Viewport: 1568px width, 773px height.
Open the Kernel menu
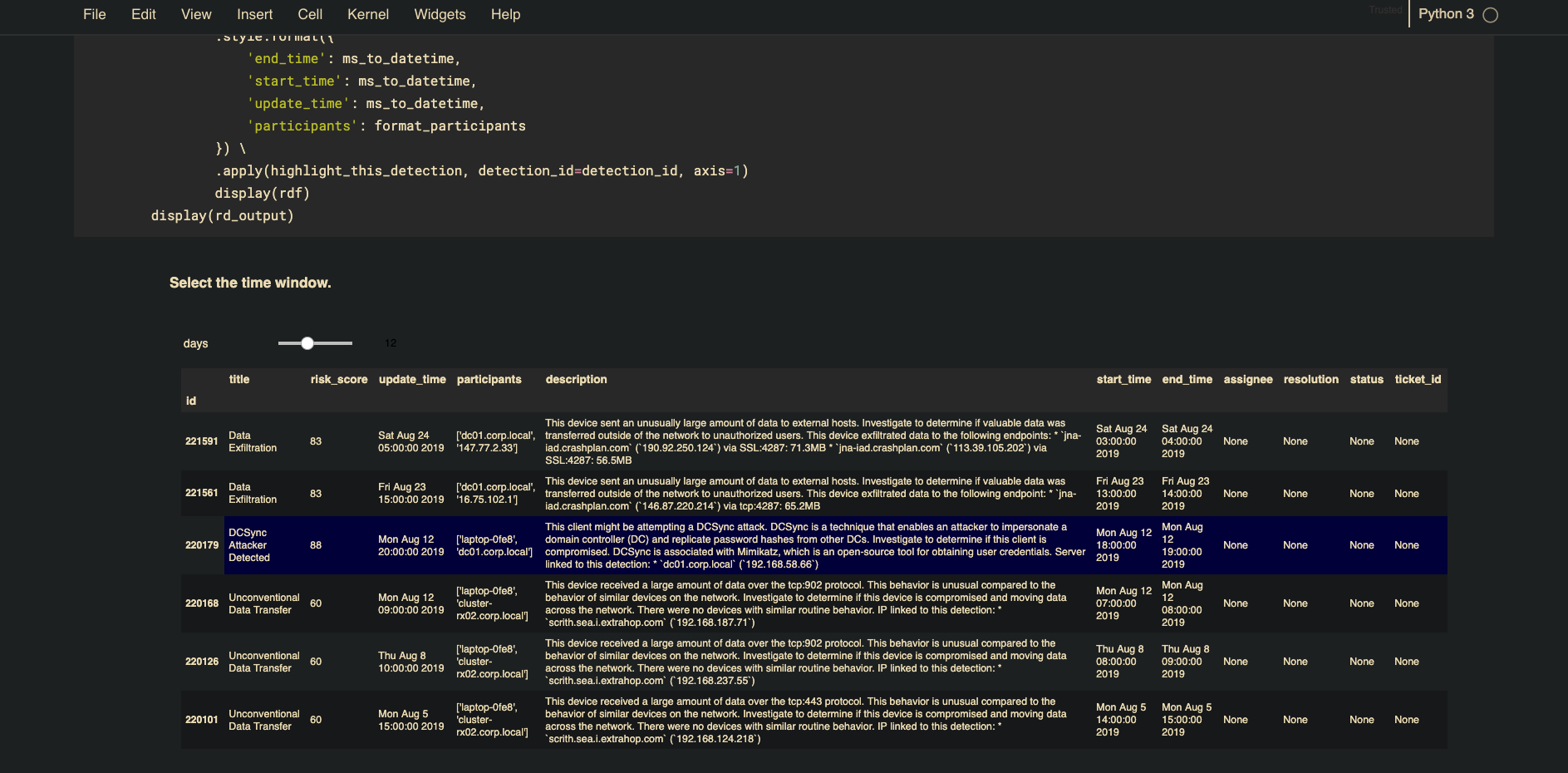(x=368, y=14)
